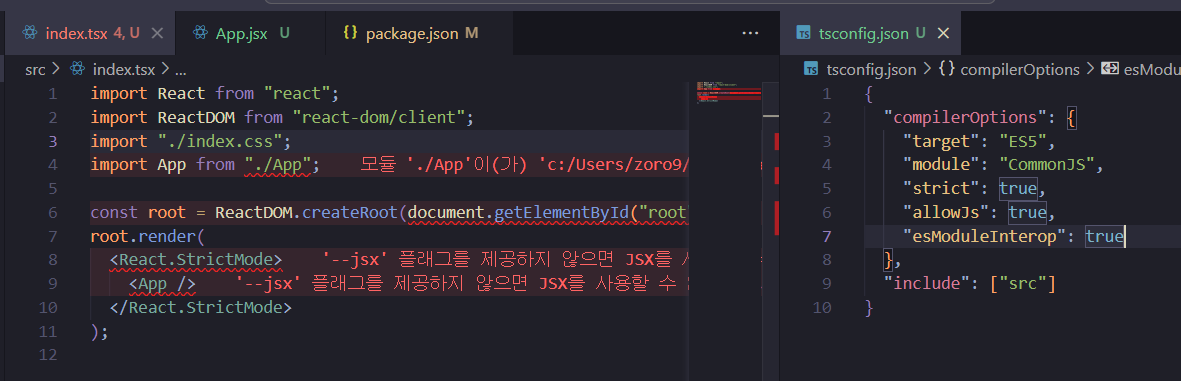Click the <App /> JSX element
This screenshot has height=381, width=1181.
163,285
